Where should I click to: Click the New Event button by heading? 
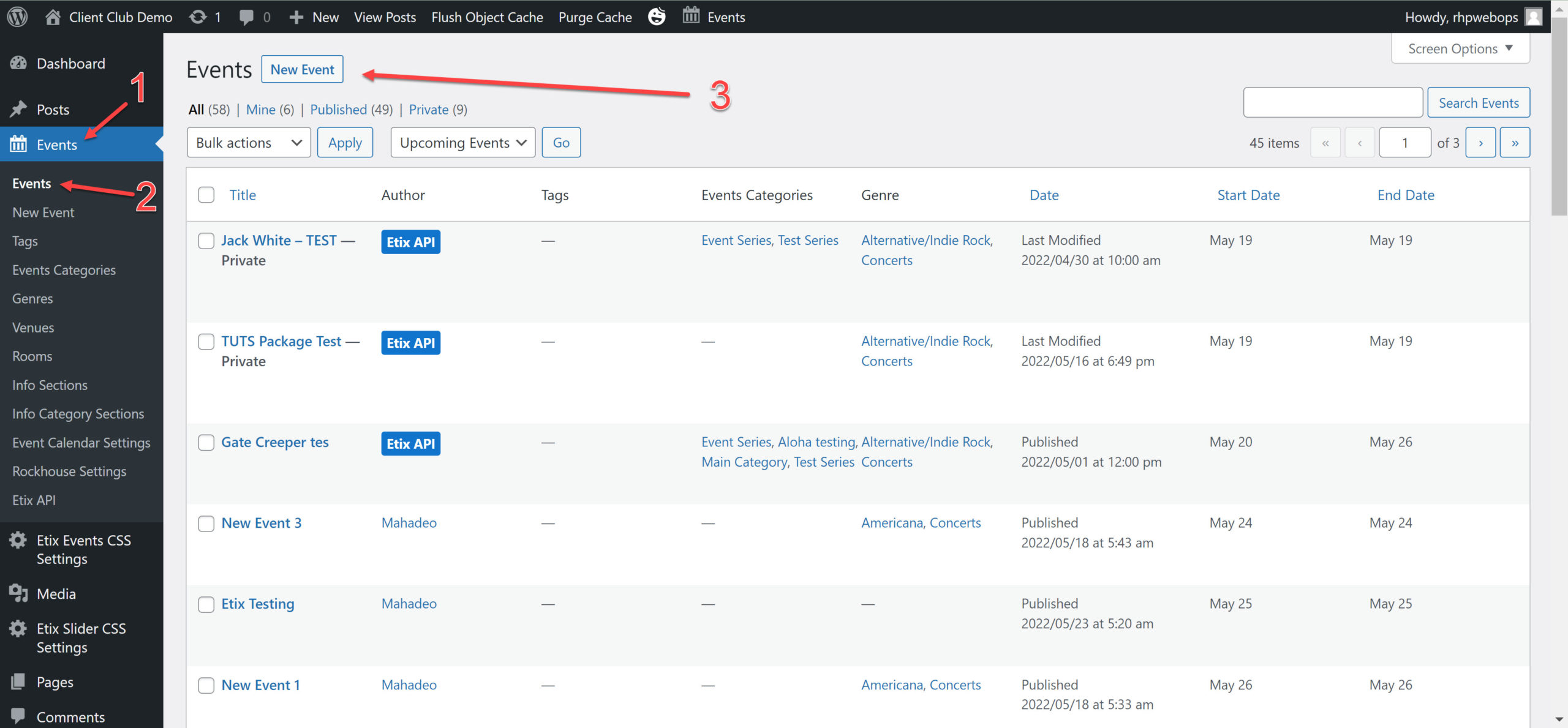[302, 69]
